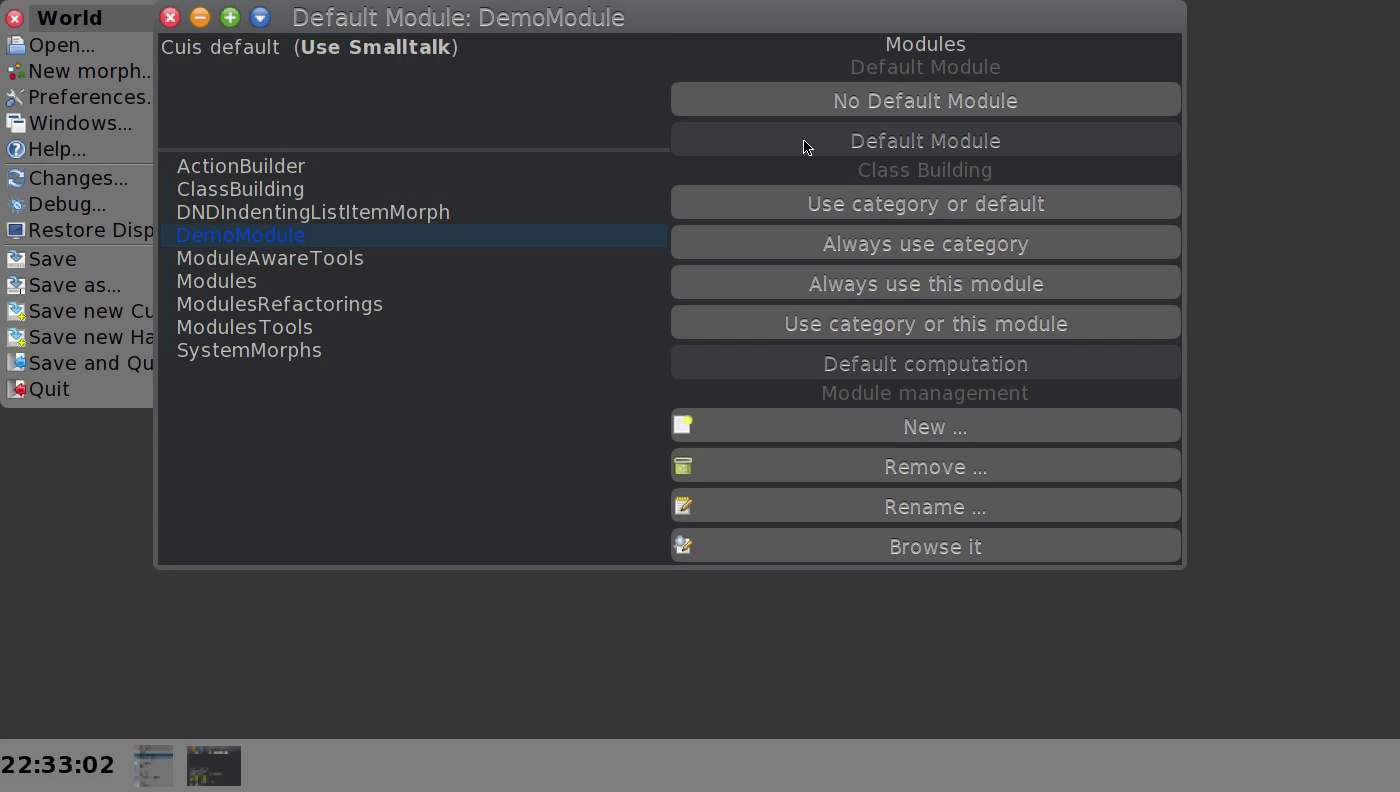1400x792 pixels.
Task: Select Use category or default button
Action: (x=925, y=203)
